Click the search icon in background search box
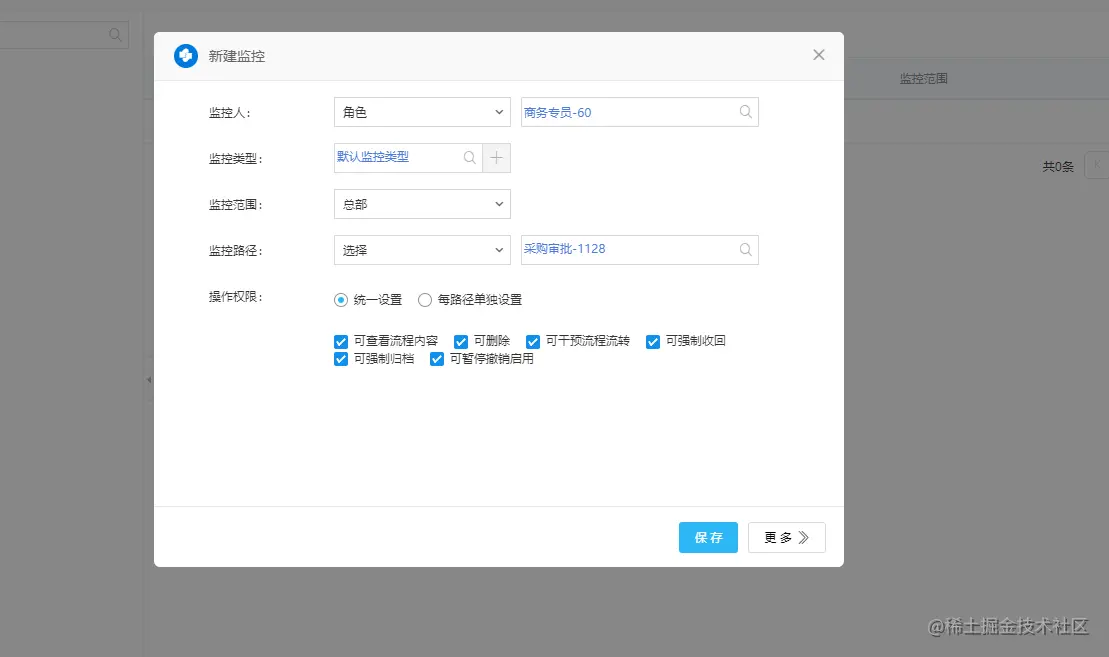This screenshot has width=1109, height=657. pyautogui.click(x=115, y=35)
